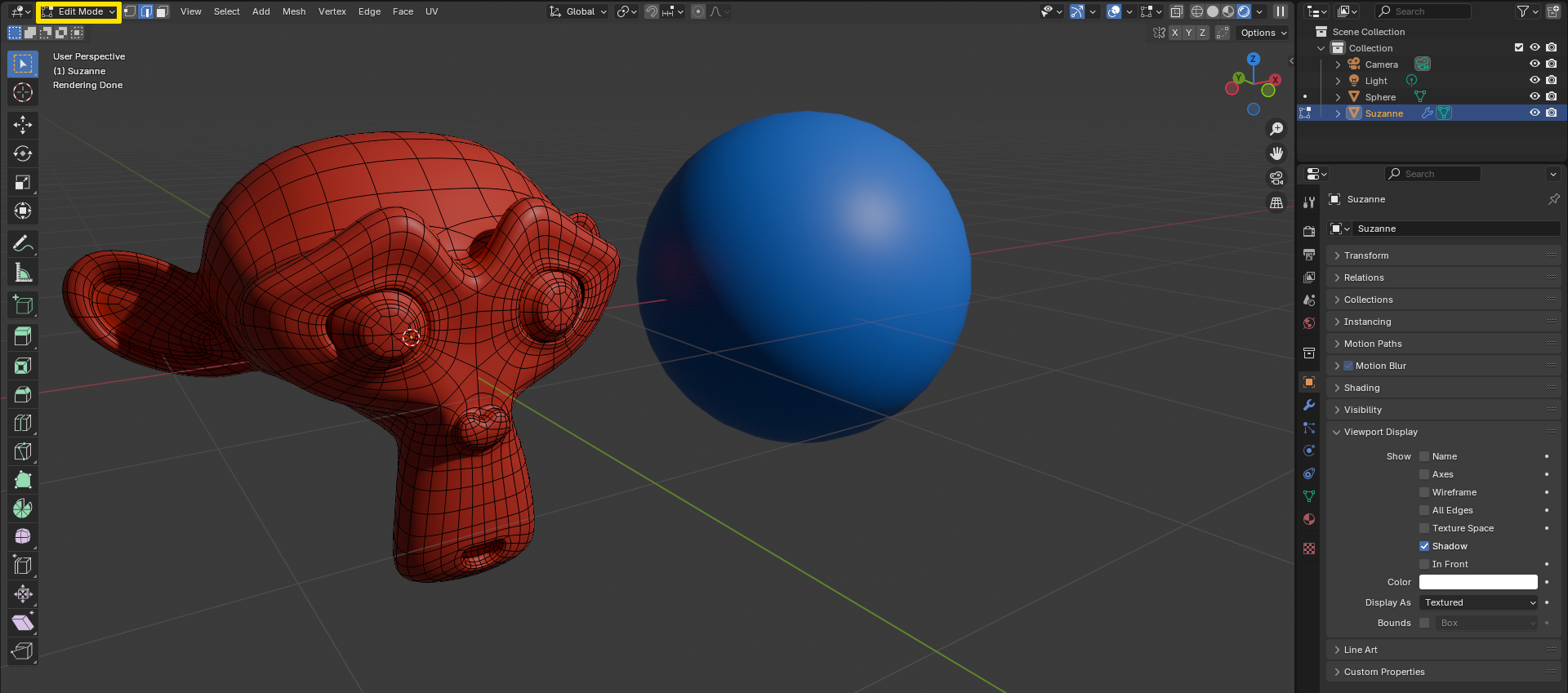Viewport: 1568px width, 693px height.
Task: Select the Smooth tool
Action: (x=23, y=537)
